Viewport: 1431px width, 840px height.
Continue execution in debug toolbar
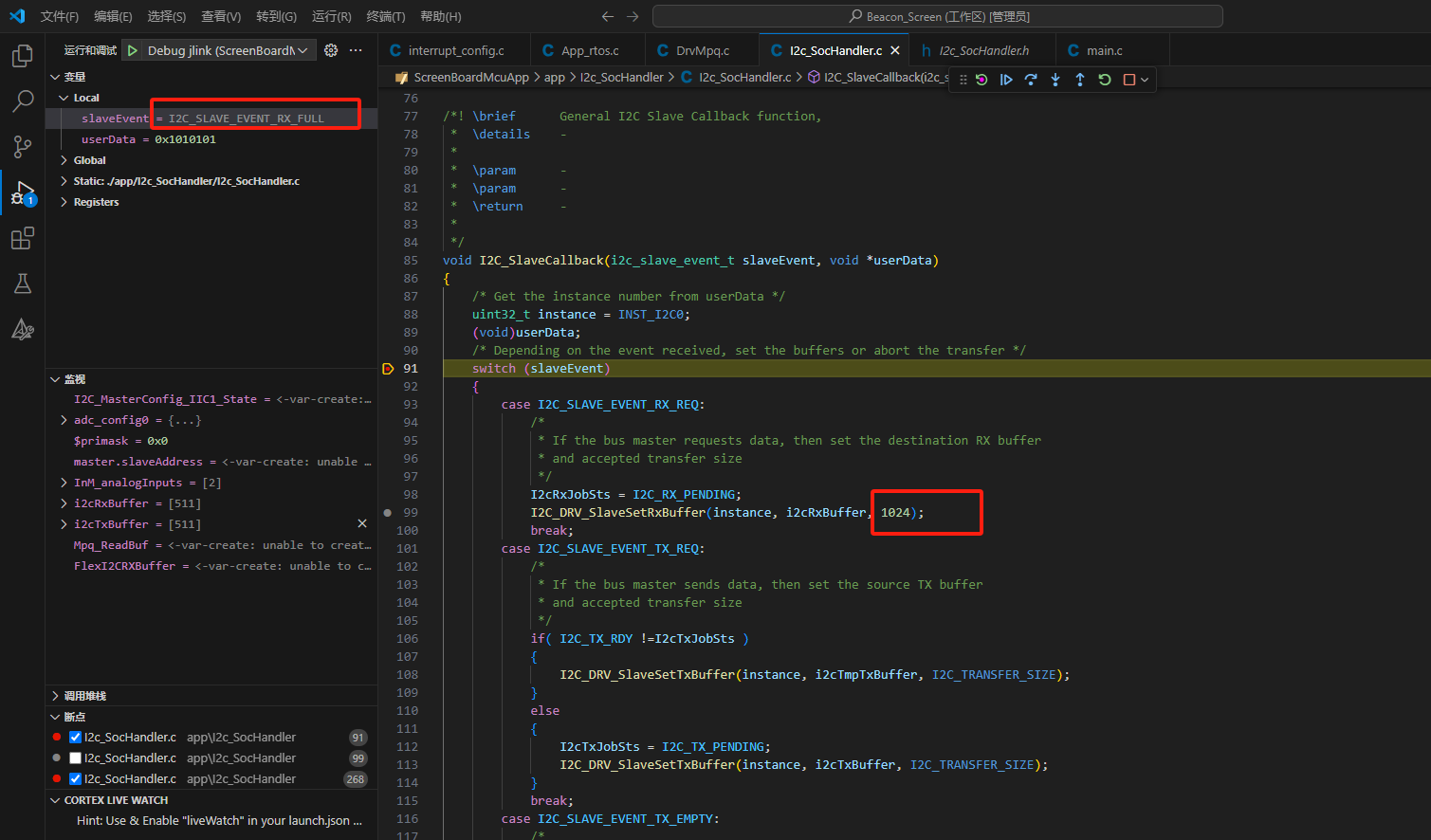click(1006, 80)
